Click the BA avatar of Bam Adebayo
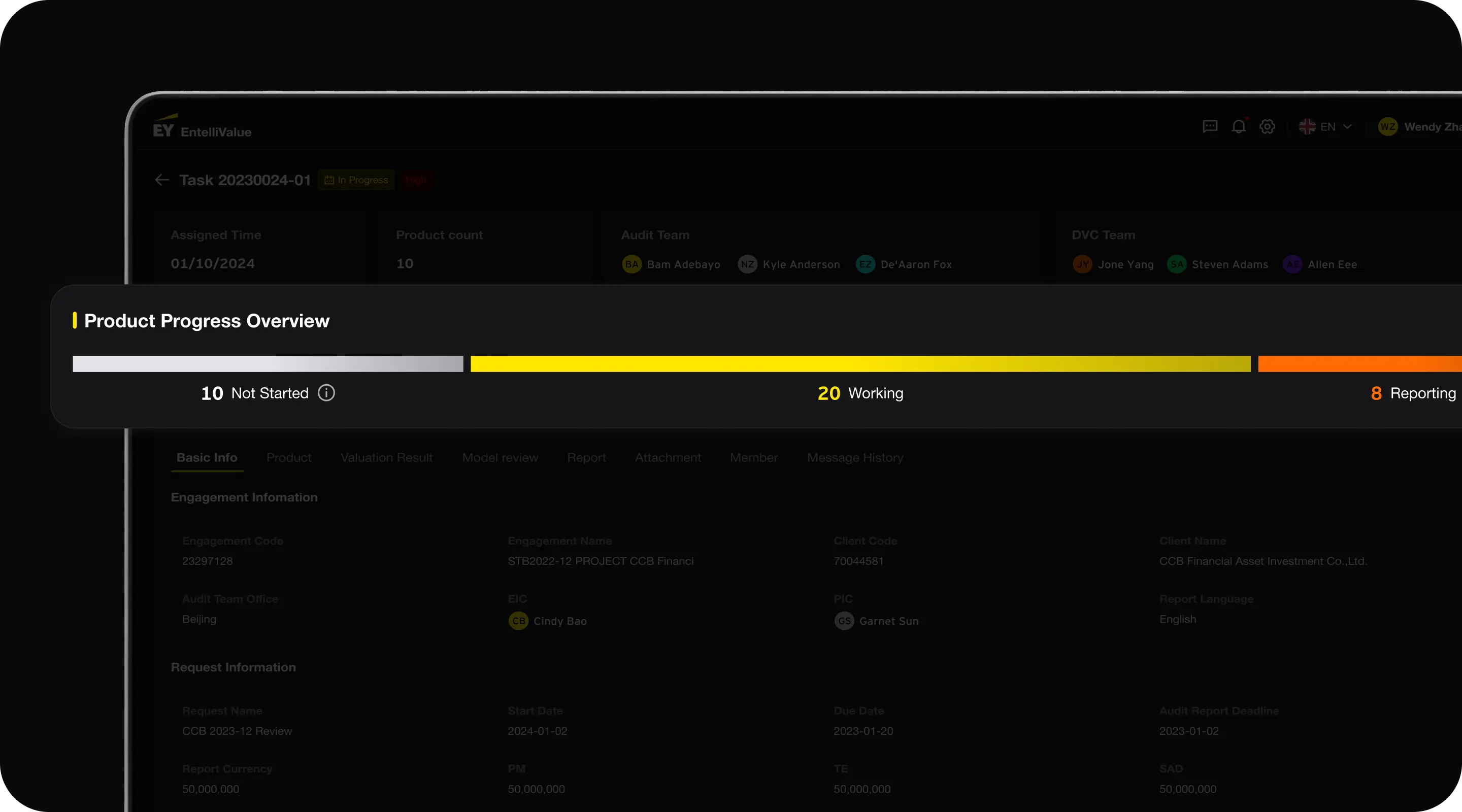Viewport: 1462px width, 812px height. [632, 264]
